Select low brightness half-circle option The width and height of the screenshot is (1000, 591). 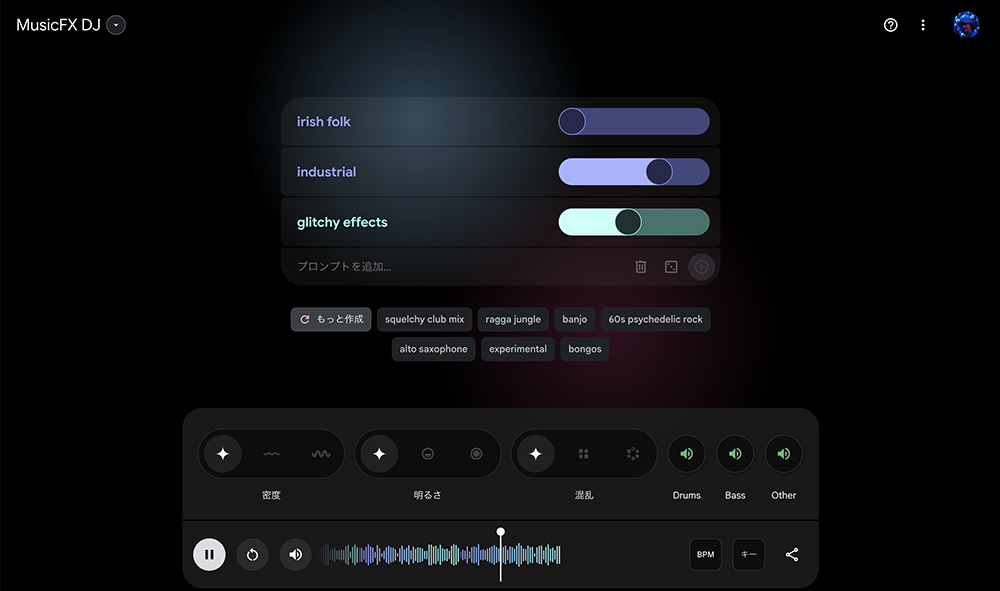[x=428, y=454]
